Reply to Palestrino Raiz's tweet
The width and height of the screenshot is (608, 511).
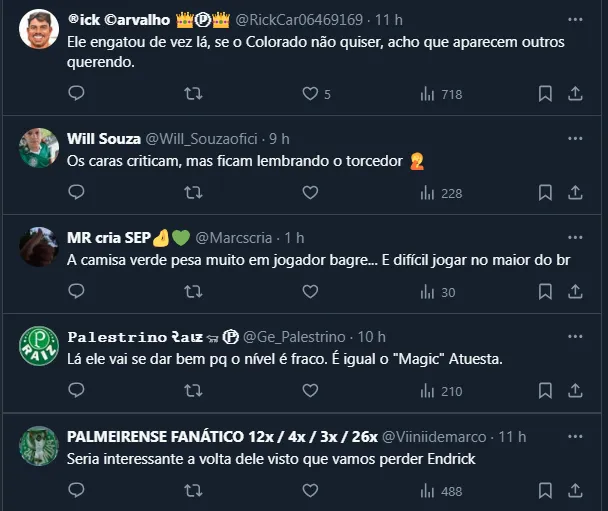point(77,391)
